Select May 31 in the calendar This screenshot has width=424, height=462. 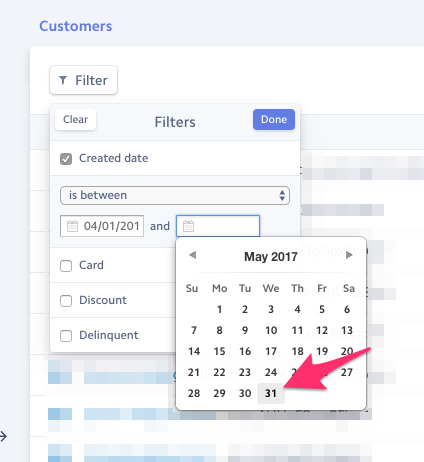(x=271, y=393)
